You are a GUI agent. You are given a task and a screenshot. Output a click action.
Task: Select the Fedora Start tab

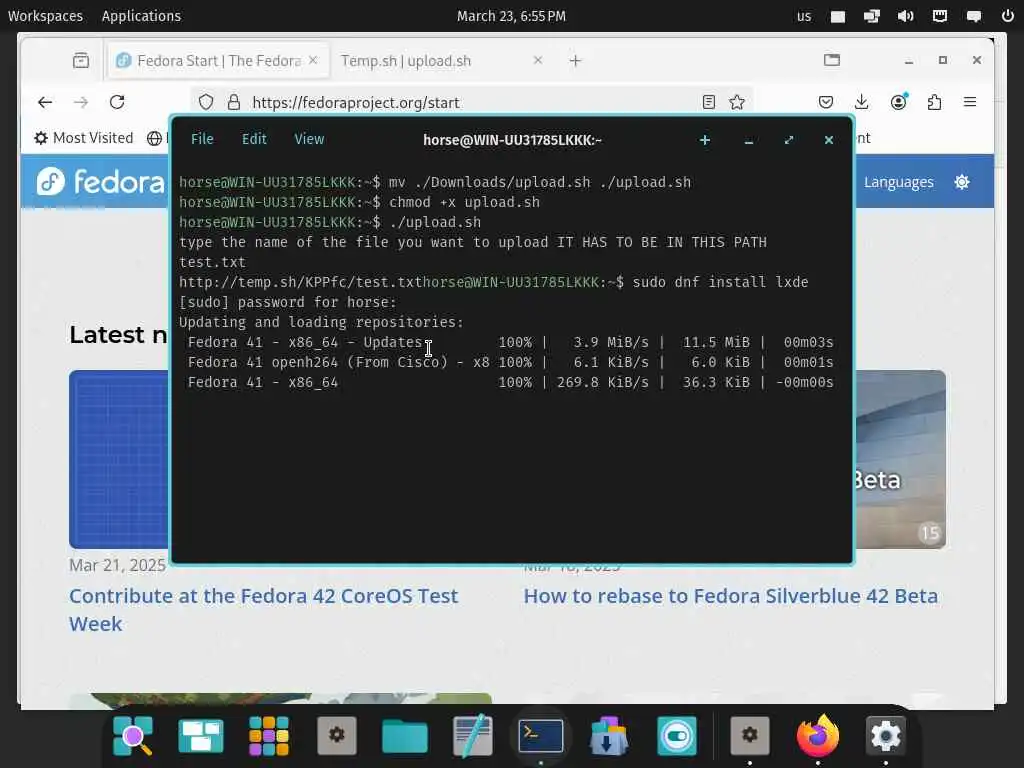[x=217, y=61]
